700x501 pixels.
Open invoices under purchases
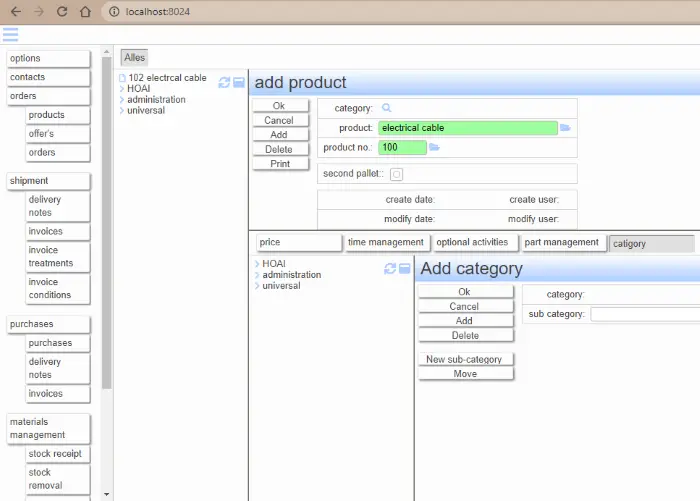point(58,394)
